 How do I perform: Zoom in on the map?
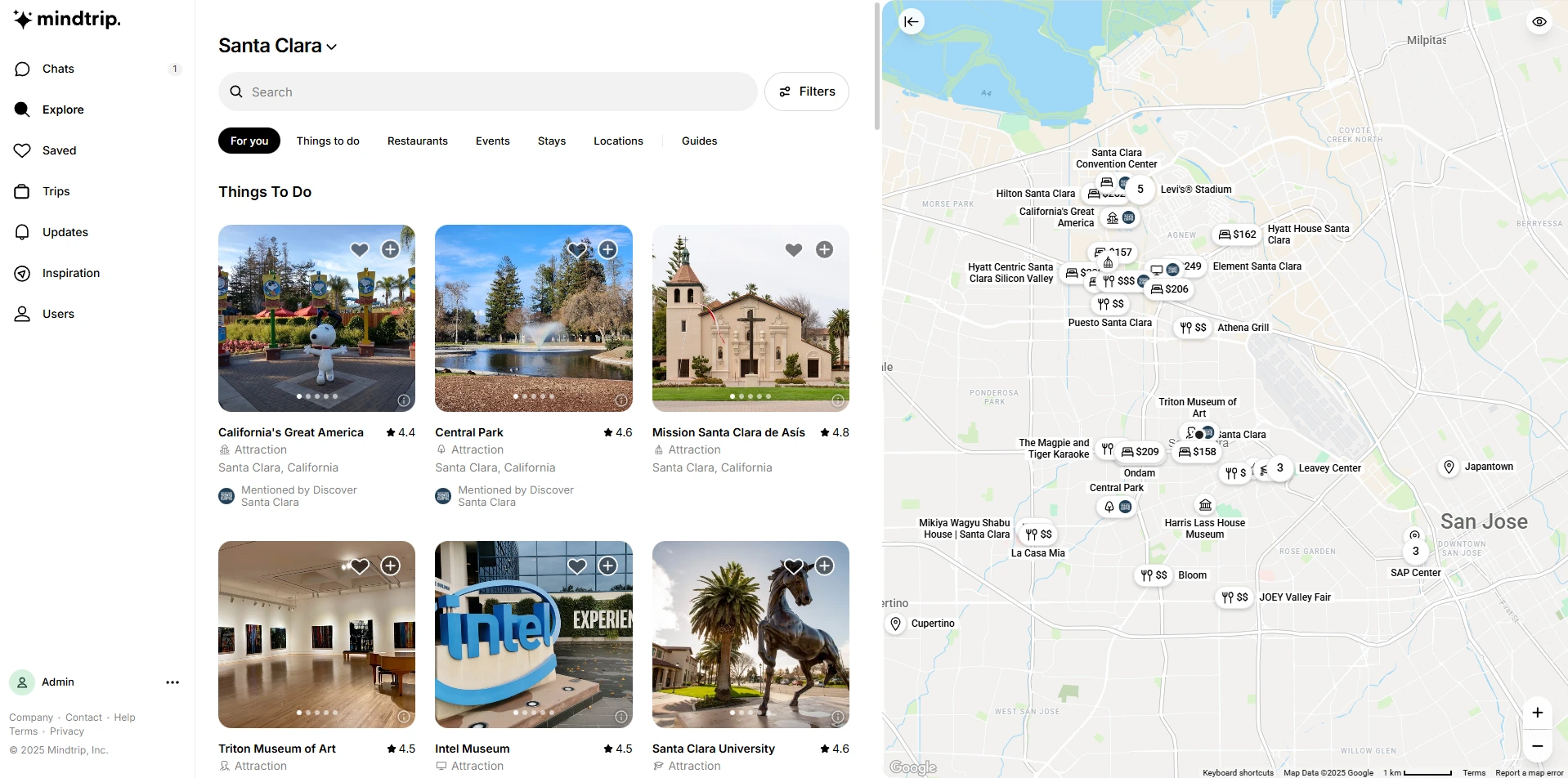click(1538, 713)
